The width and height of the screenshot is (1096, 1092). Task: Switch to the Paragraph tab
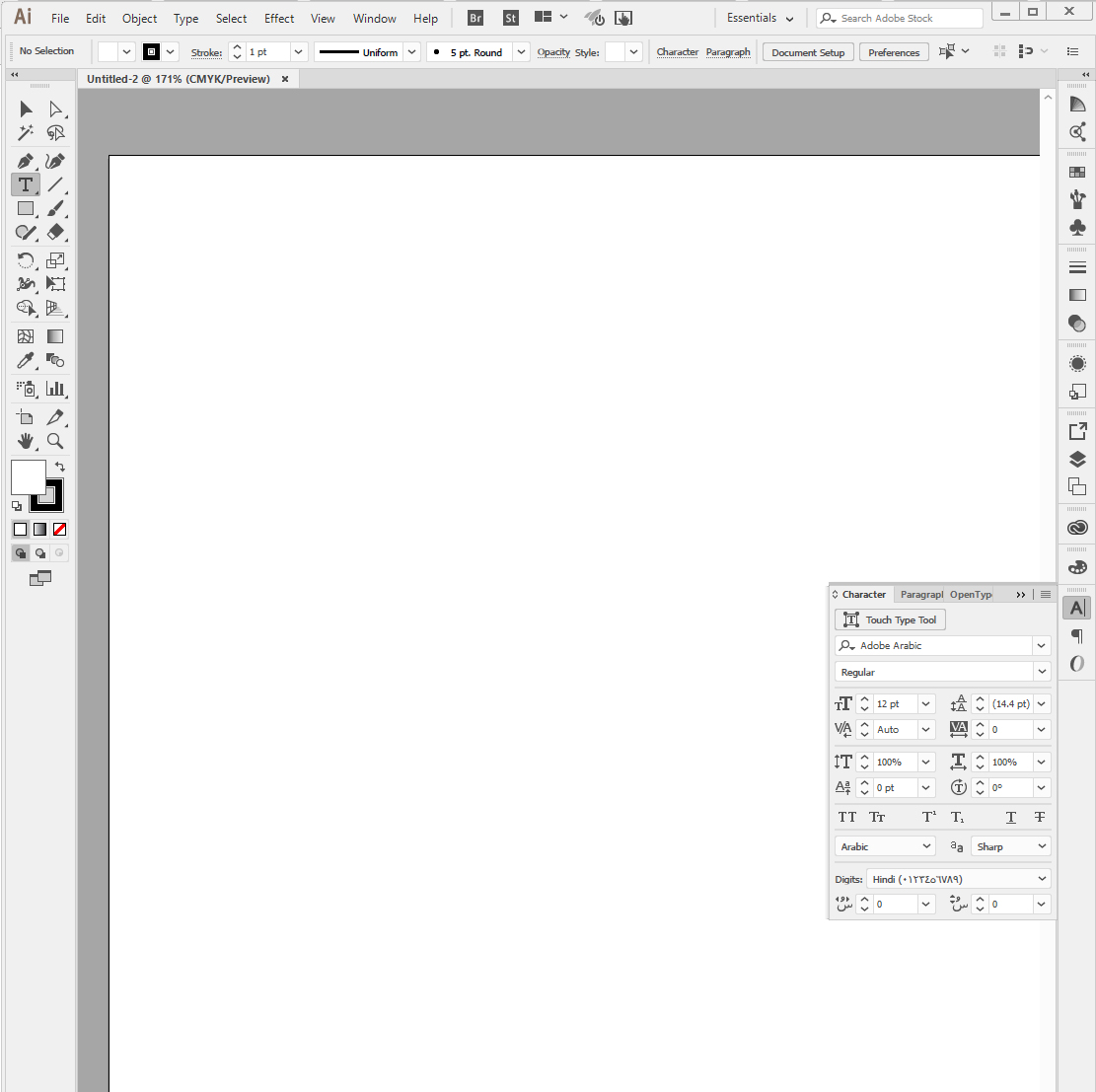coord(921,594)
